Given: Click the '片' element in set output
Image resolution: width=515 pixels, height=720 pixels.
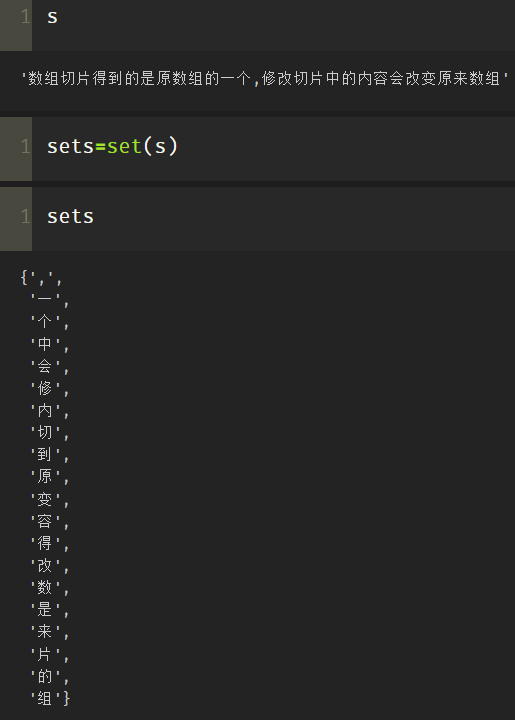Looking at the screenshot, I should click(45, 654).
